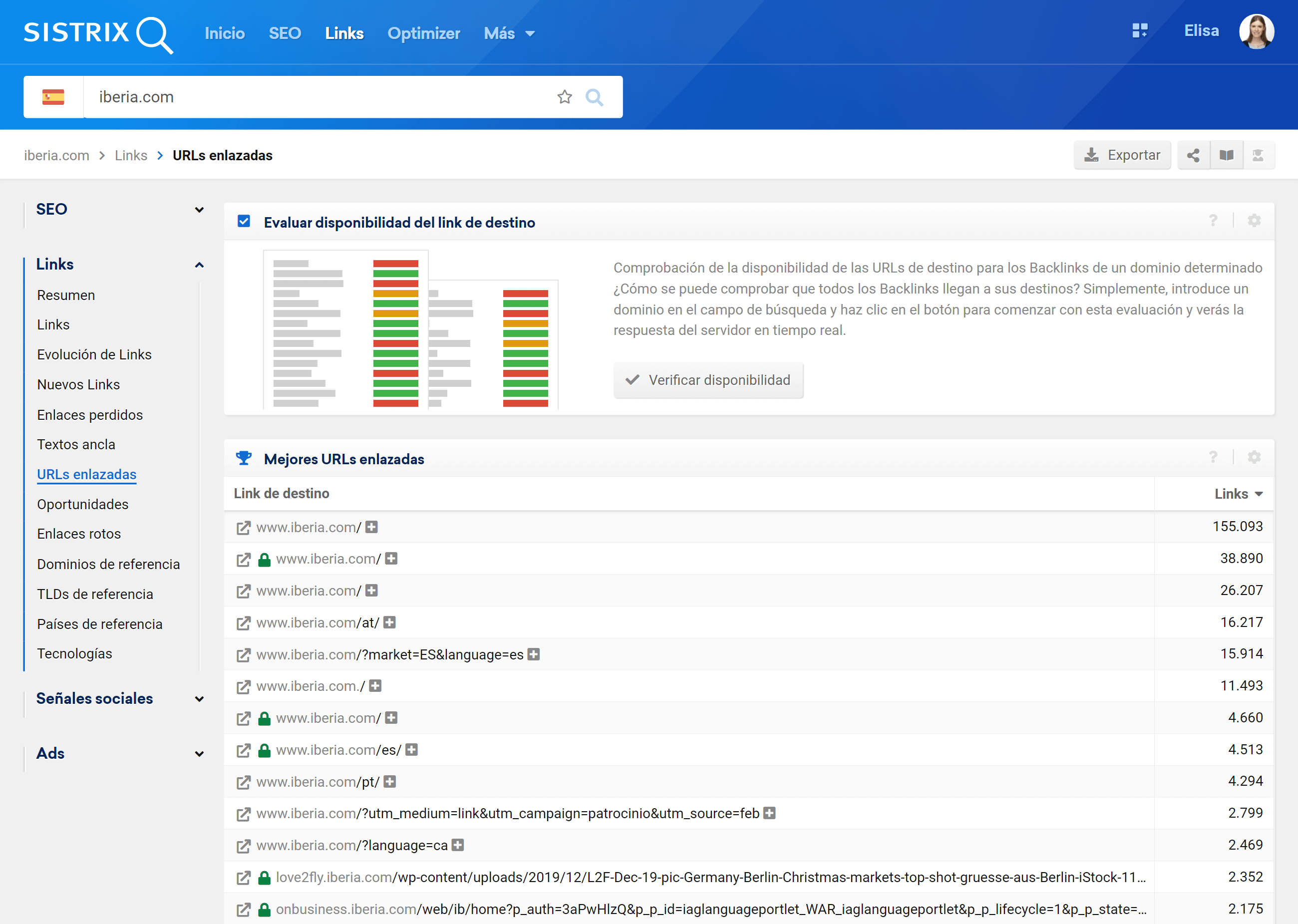The image size is (1298, 924).
Task: Open the handbook book icon in toolbar
Action: coord(1226,155)
